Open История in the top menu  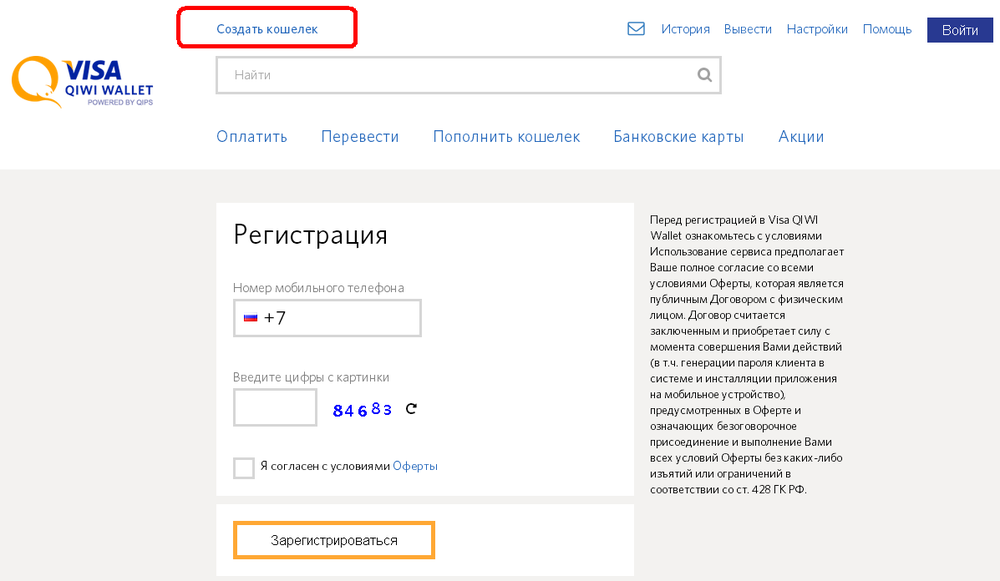(x=685, y=29)
